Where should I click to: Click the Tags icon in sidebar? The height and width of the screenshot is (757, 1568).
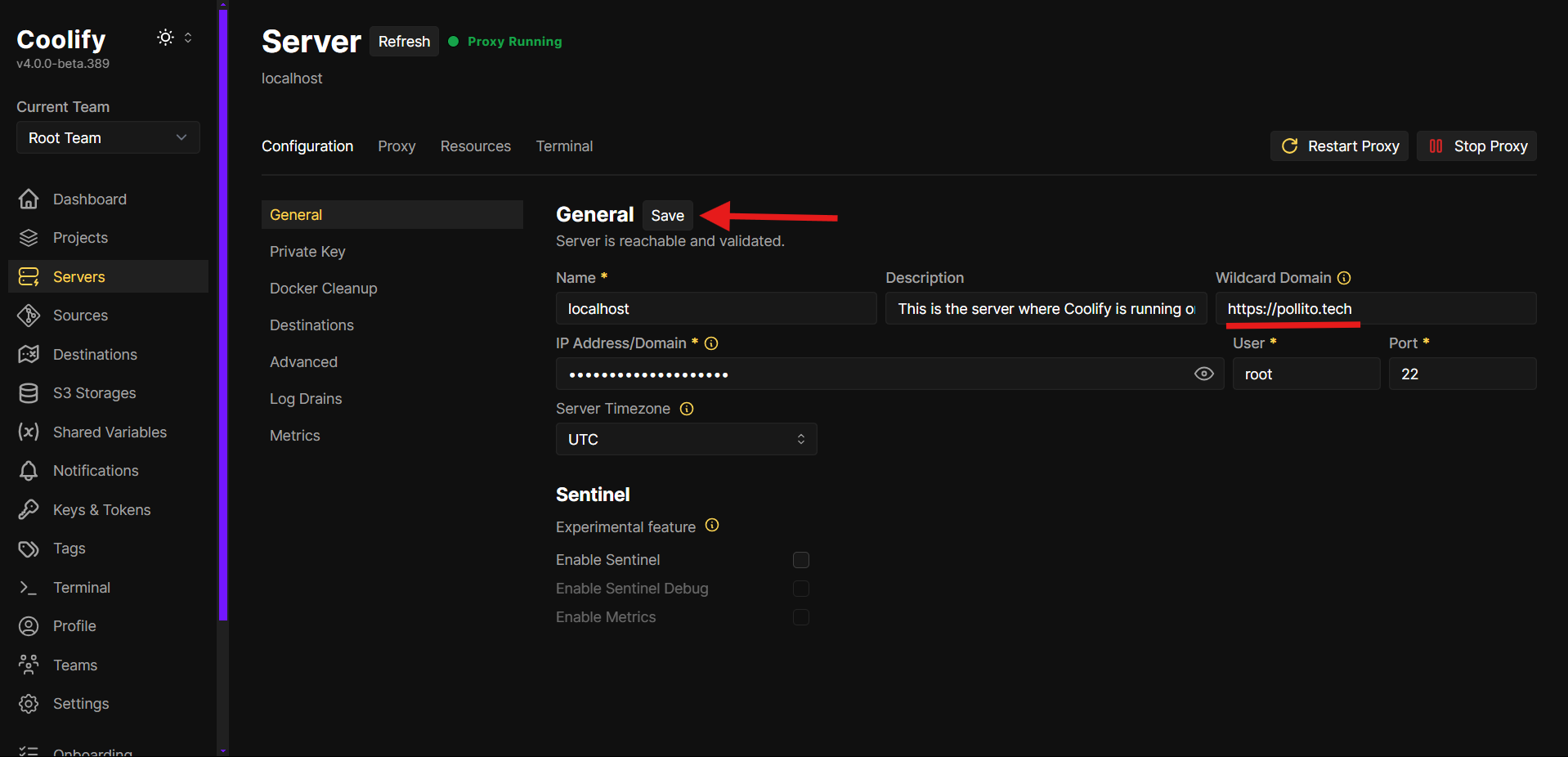(x=29, y=549)
